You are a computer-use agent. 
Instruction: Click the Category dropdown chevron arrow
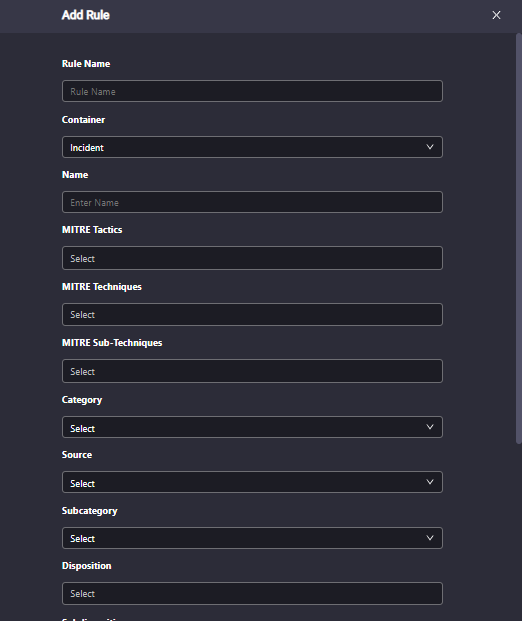(430, 427)
